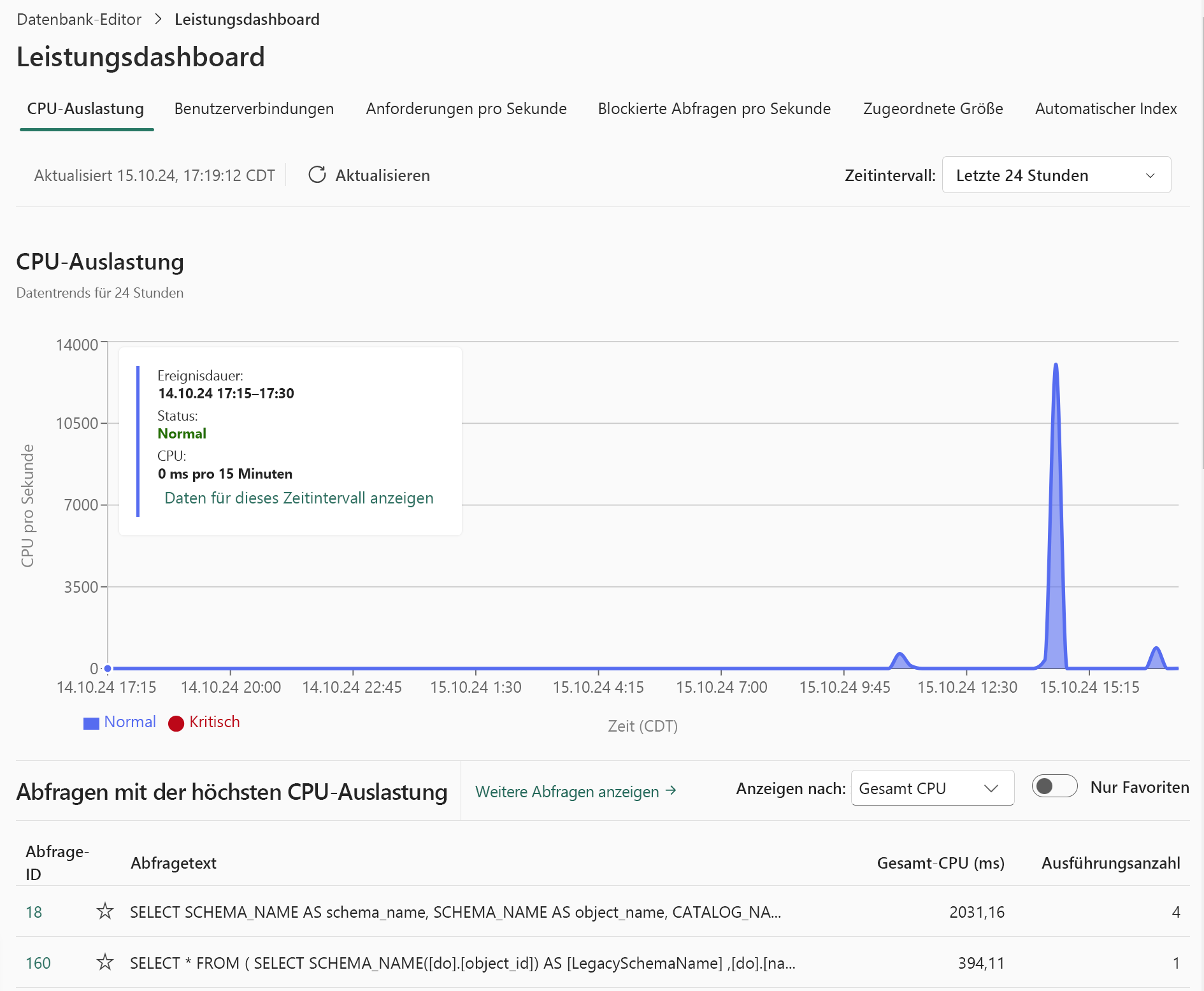Click the refresh icon next to Aktualisieren
Screen dimensions: 1204x991
tap(317, 175)
